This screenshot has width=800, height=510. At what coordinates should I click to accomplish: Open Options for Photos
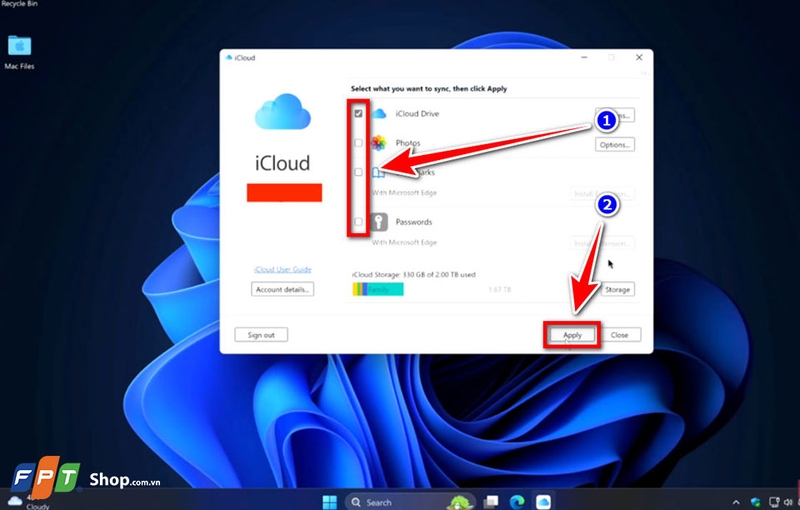click(615, 145)
